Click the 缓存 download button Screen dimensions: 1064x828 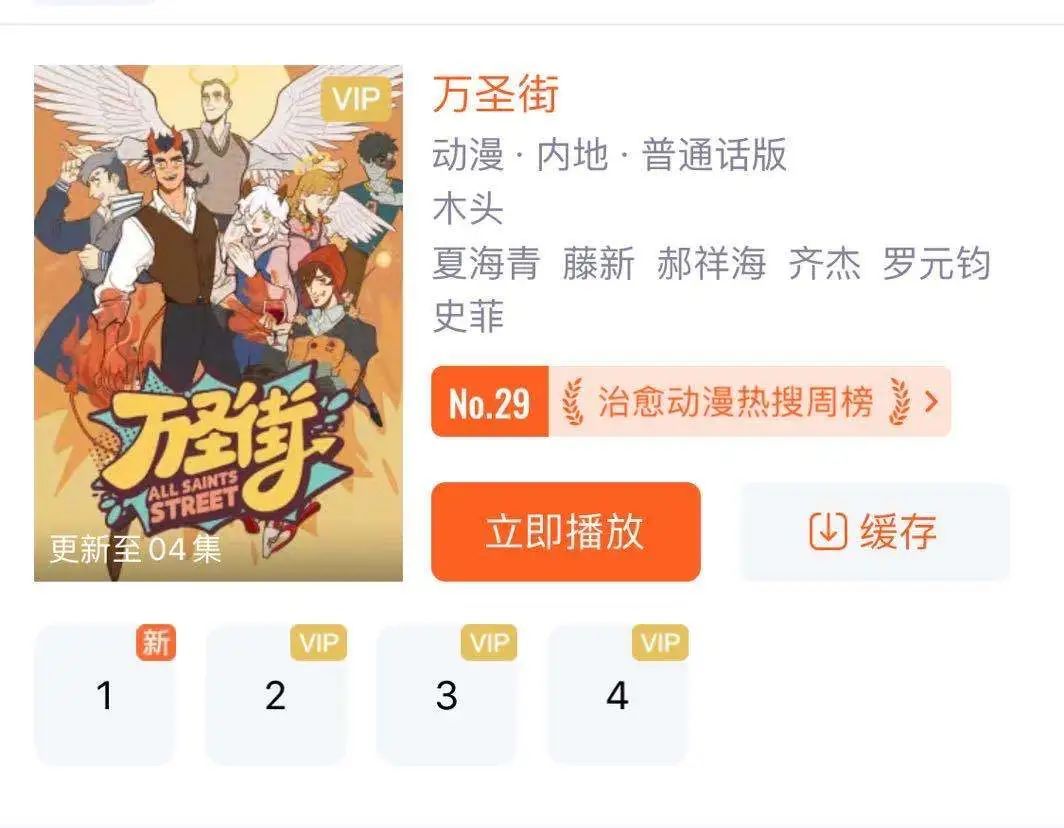pos(875,531)
